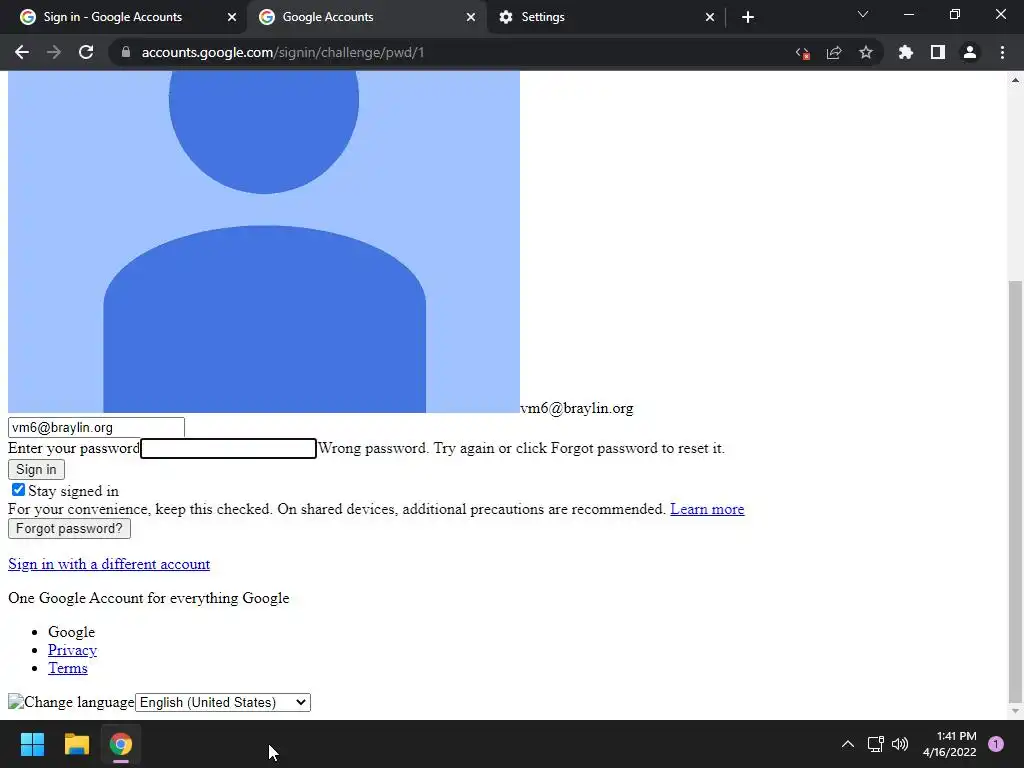Bookmark this page with the star
Image resolution: width=1024 pixels, height=768 pixels.
[866, 52]
